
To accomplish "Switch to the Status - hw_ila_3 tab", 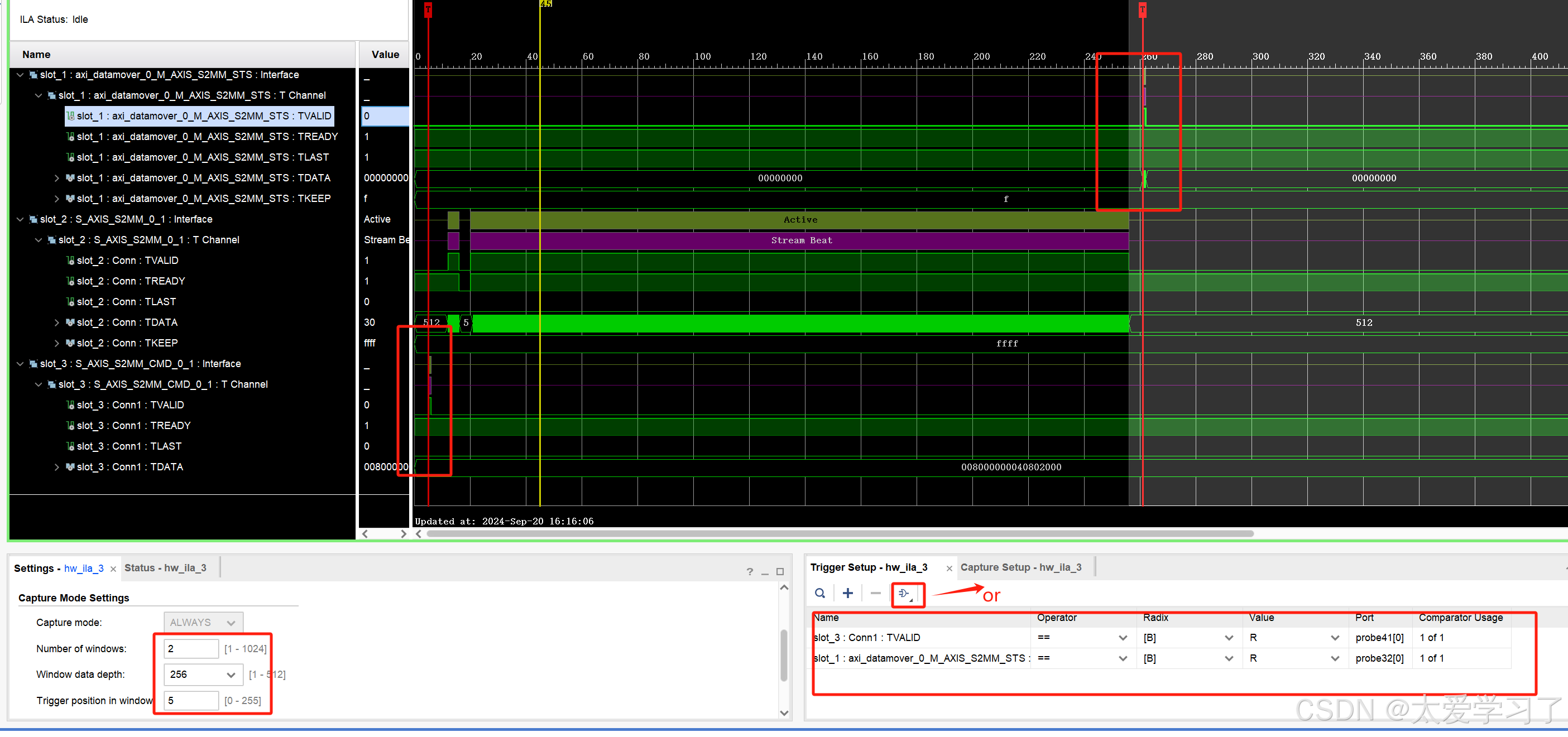I will (x=166, y=567).
